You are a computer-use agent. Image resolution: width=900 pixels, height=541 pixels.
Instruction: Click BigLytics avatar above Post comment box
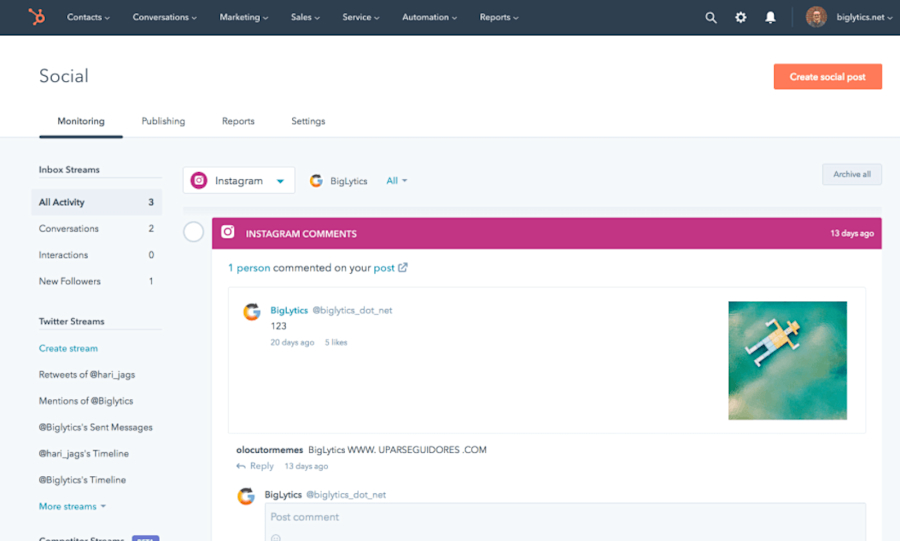[x=246, y=496]
